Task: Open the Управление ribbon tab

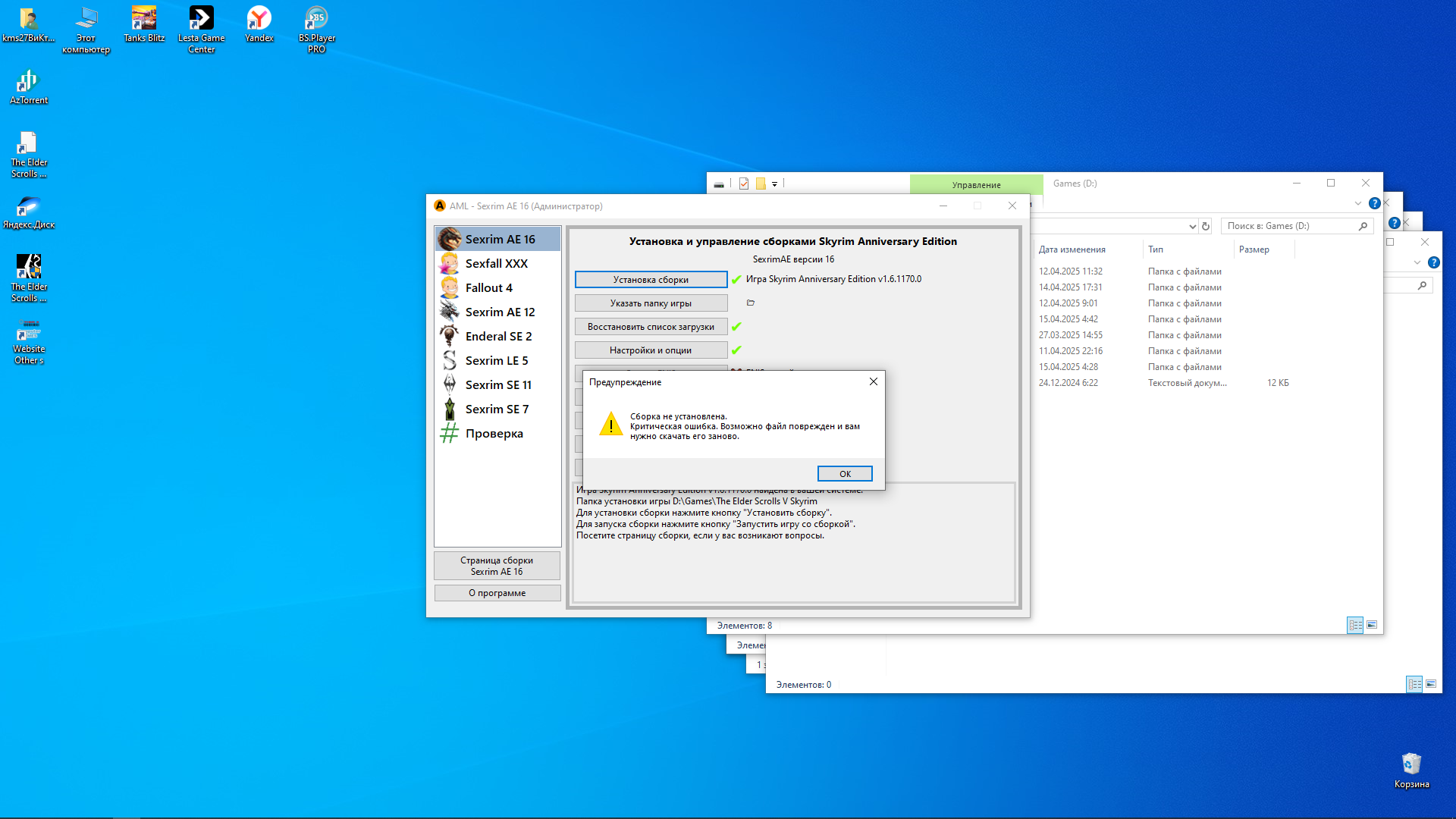Action: point(976,184)
